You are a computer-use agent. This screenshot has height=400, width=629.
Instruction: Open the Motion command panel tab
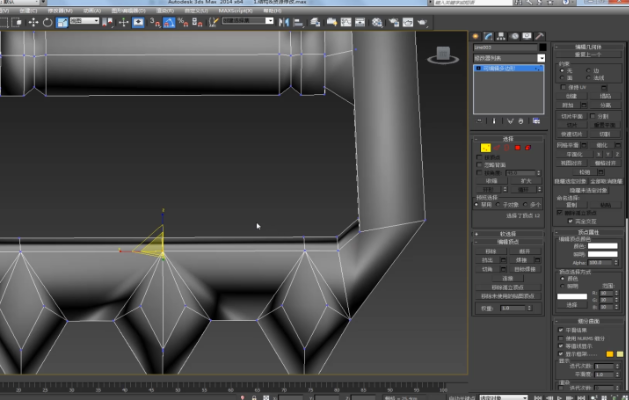click(514, 37)
